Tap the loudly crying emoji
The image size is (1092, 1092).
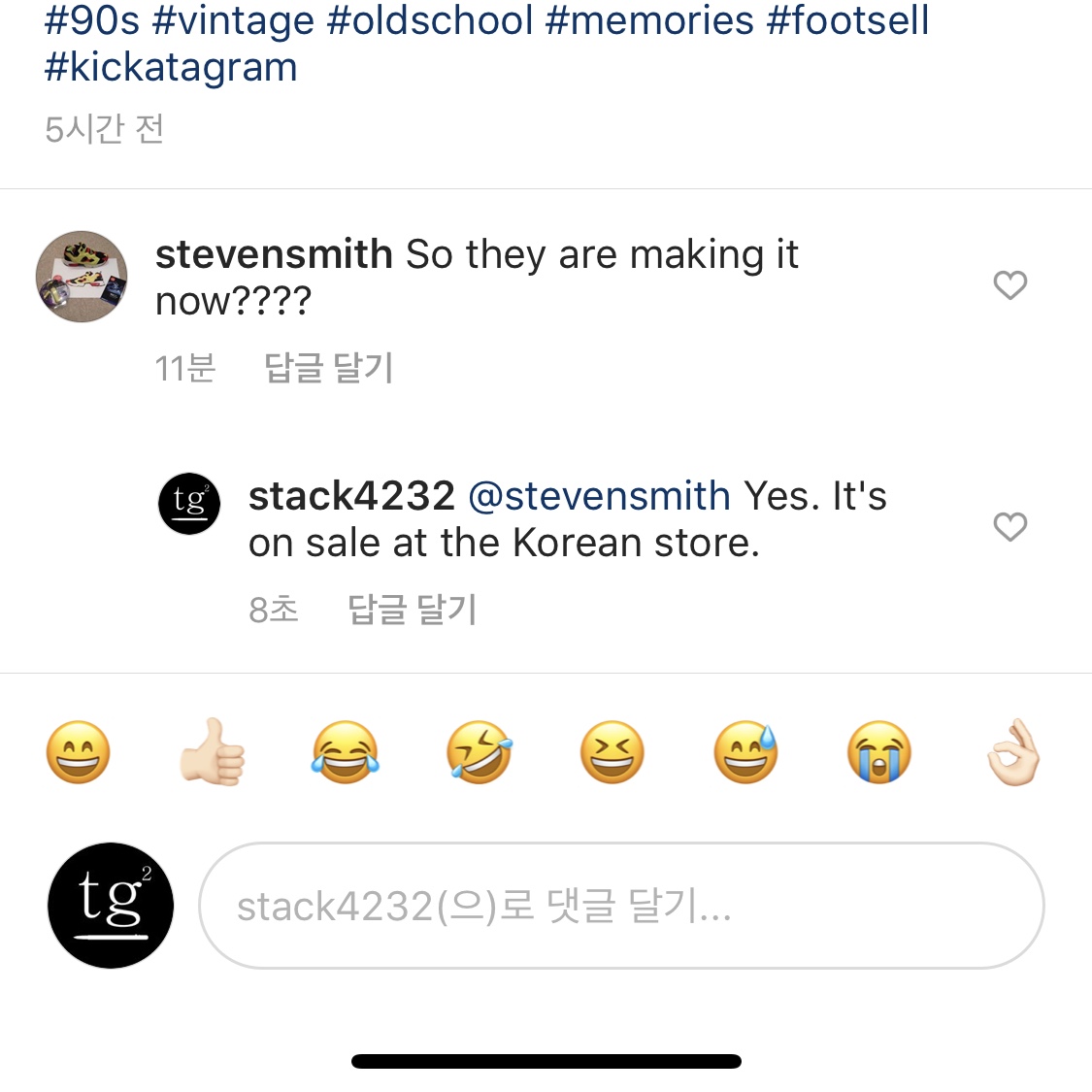(x=879, y=752)
